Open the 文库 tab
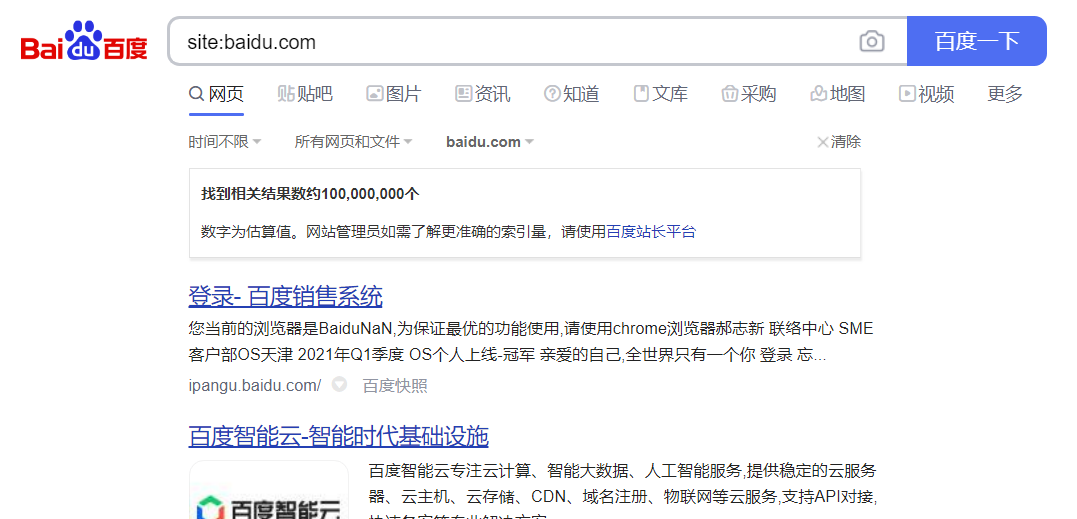The width and height of the screenshot is (1077, 519). coord(660,93)
